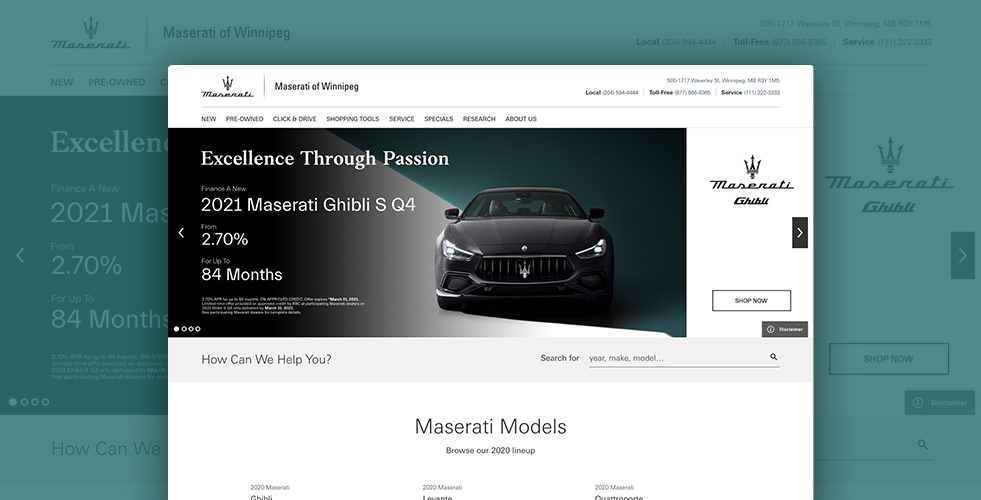This screenshot has width=981, height=500.
Task: Click the 'year, make, model...' search field
Action: click(x=675, y=358)
